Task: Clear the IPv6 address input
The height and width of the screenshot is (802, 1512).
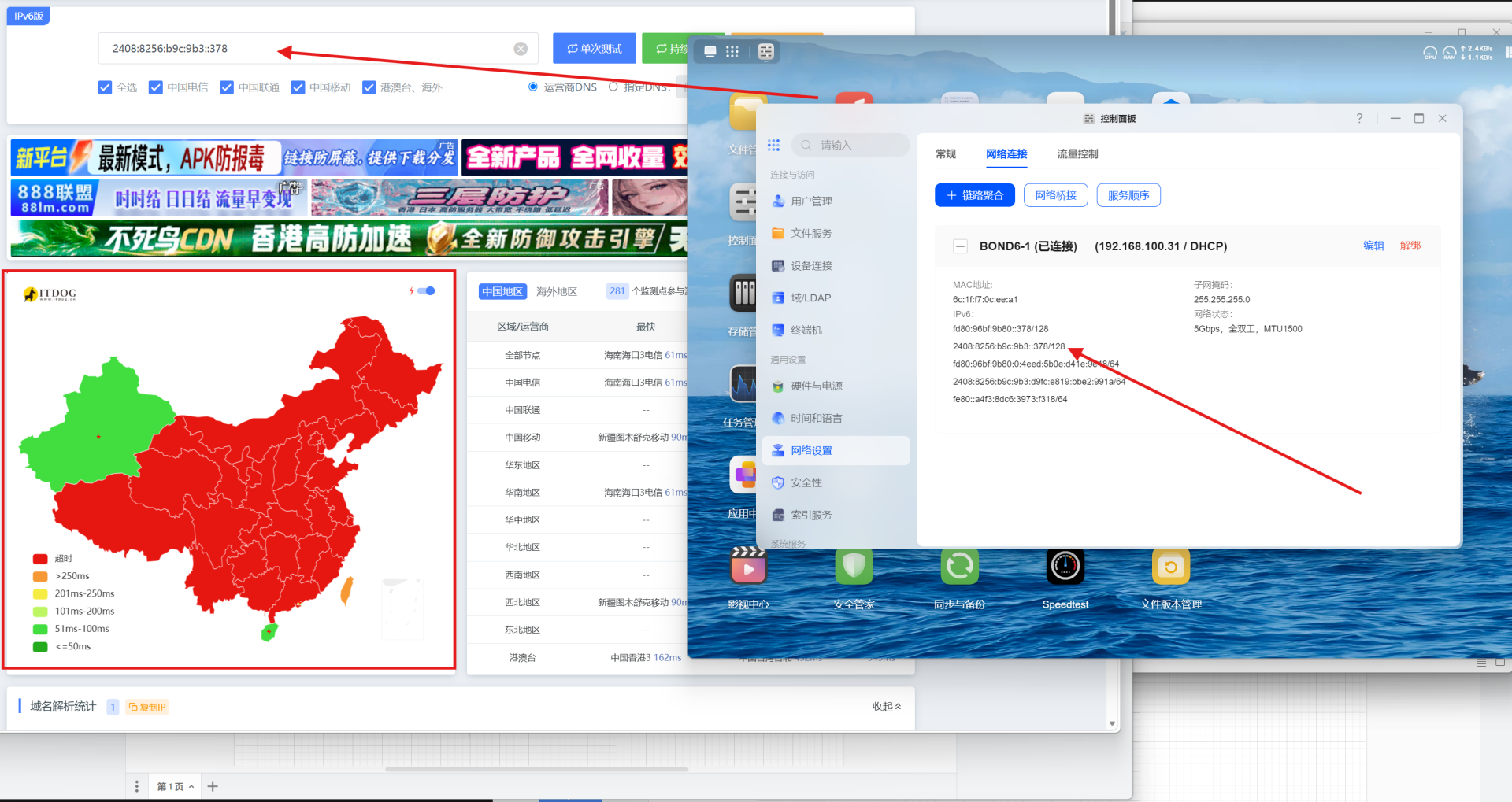Action: point(521,49)
